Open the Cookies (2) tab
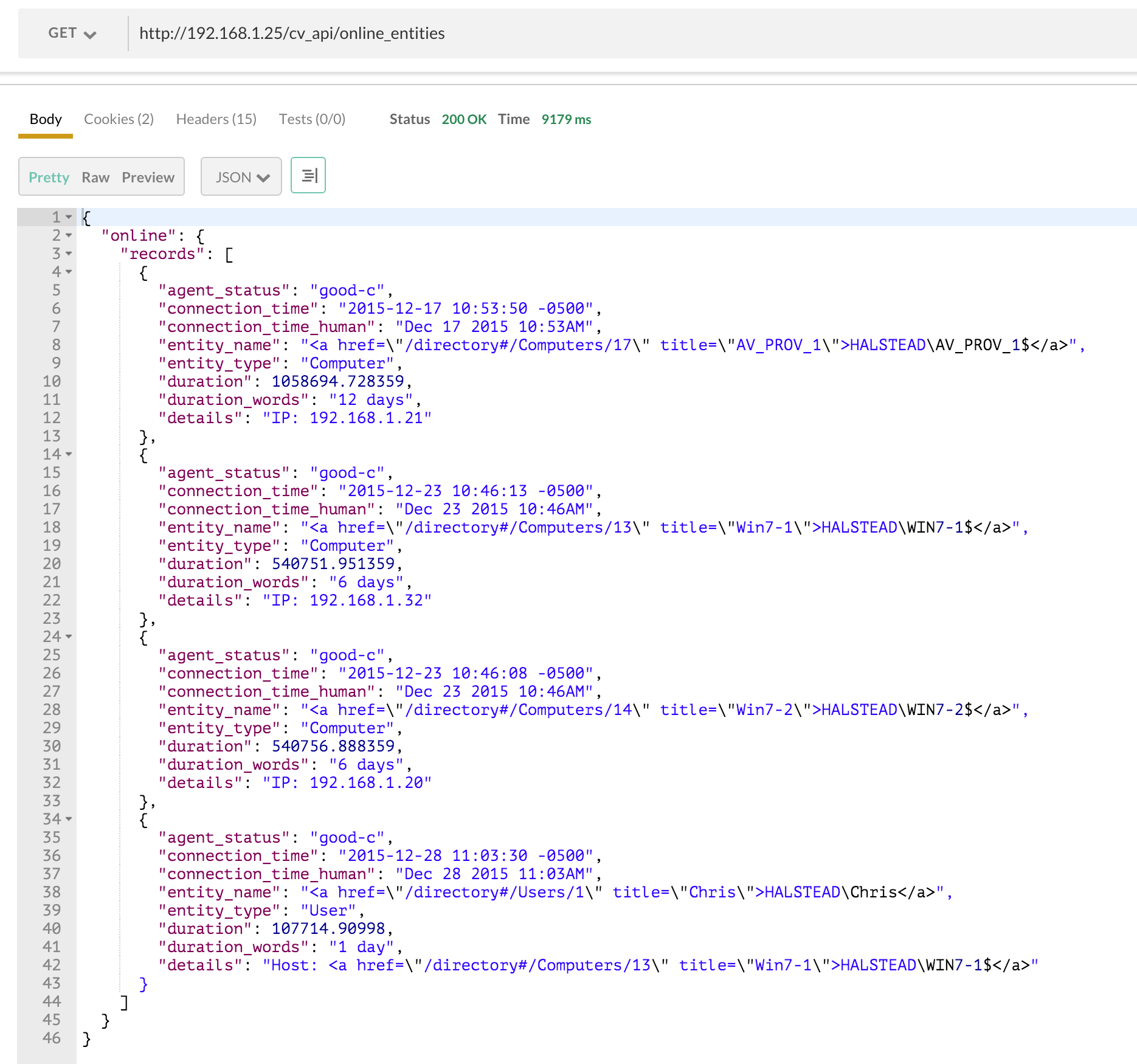Viewport: 1137px width, 1064px height. (119, 119)
